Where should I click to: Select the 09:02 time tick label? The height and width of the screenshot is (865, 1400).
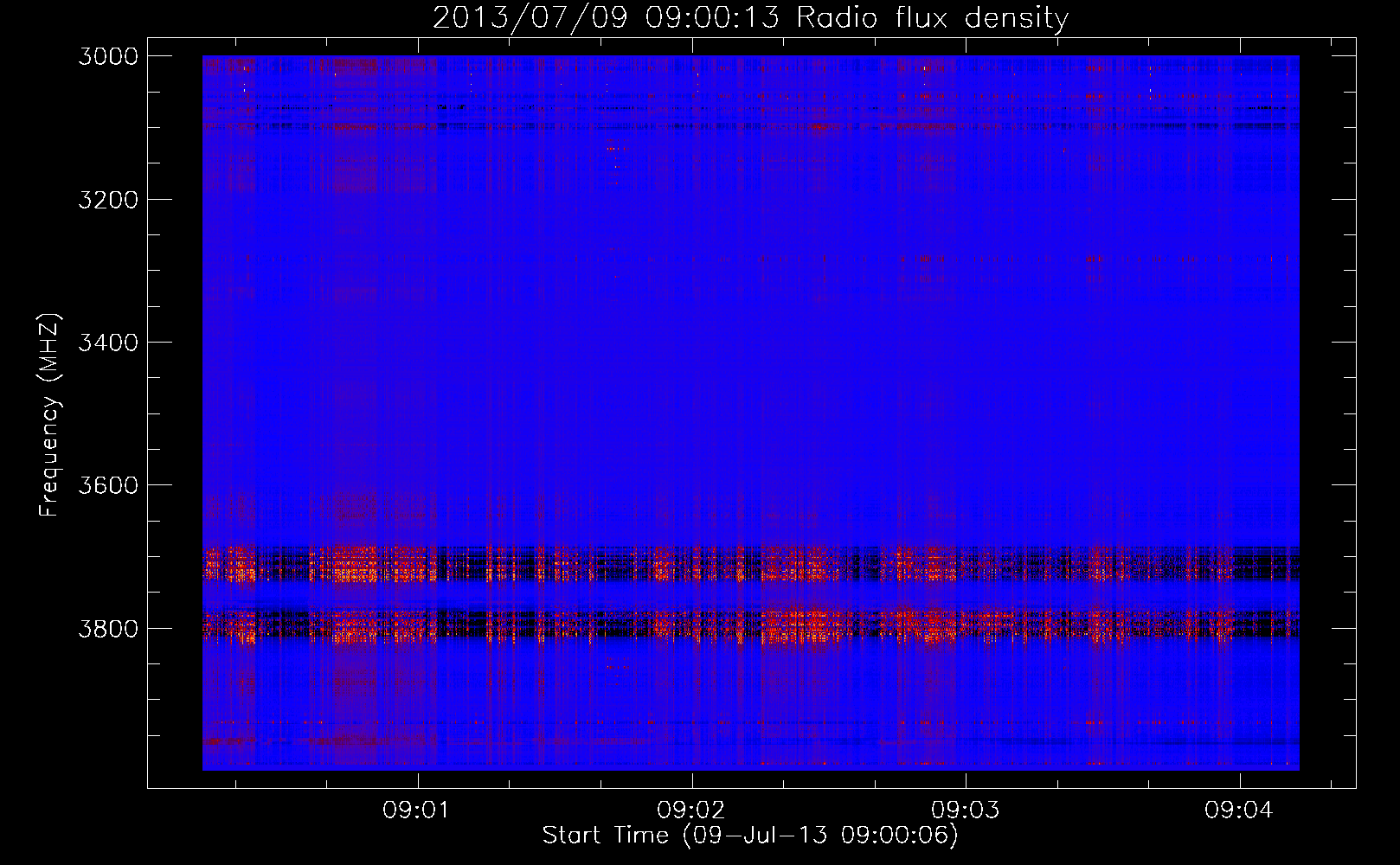click(691, 811)
